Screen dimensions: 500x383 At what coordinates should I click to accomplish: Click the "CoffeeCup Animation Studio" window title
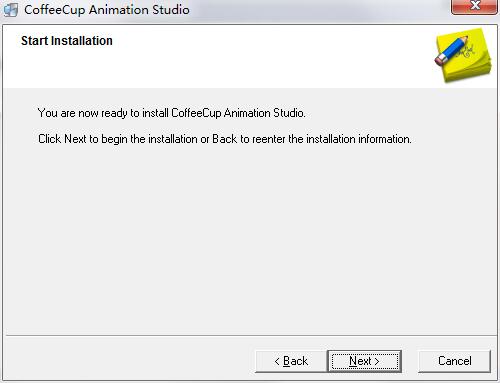coord(107,10)
